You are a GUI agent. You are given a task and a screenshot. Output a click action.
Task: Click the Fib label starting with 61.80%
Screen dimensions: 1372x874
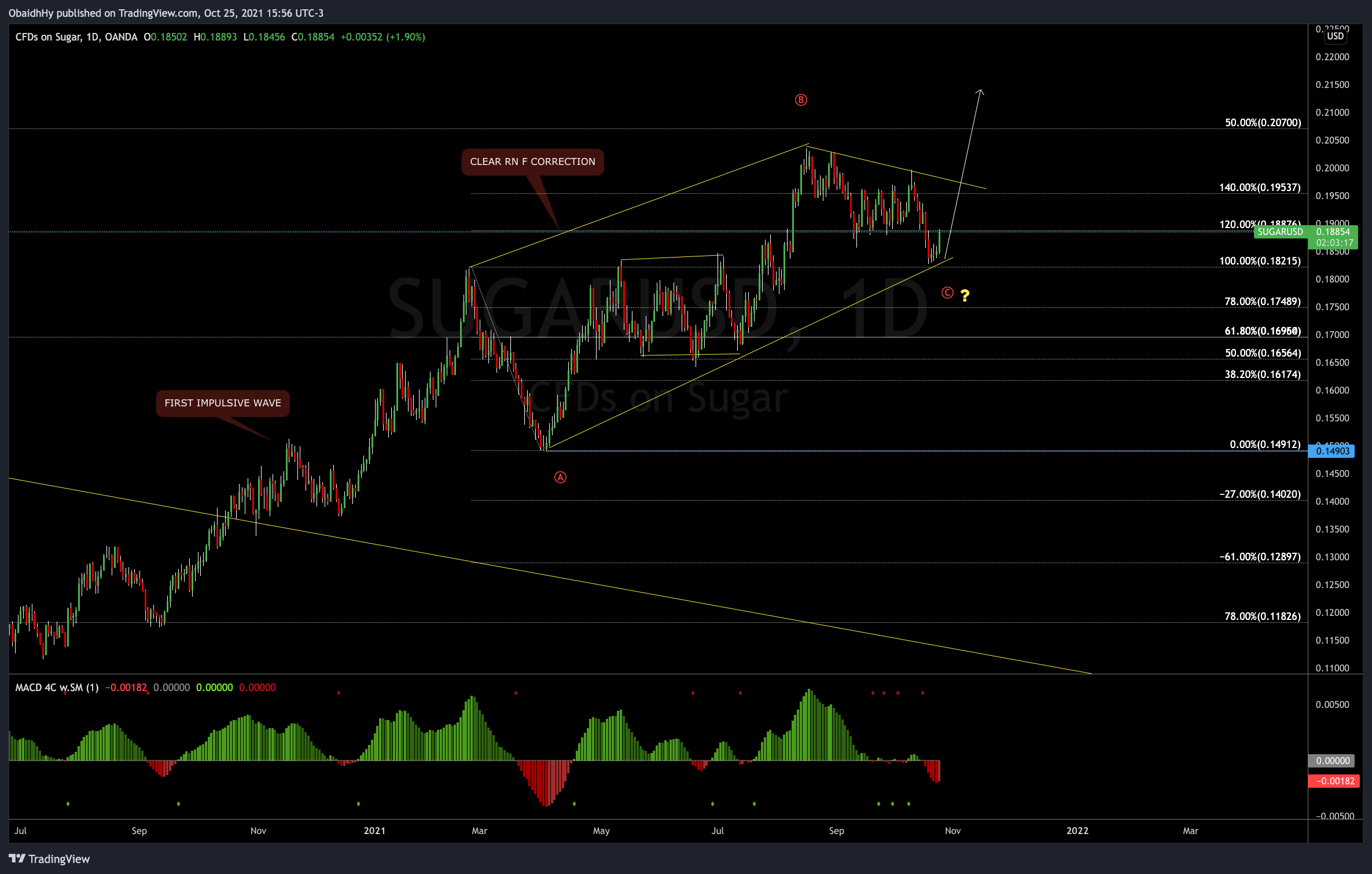1263,331
